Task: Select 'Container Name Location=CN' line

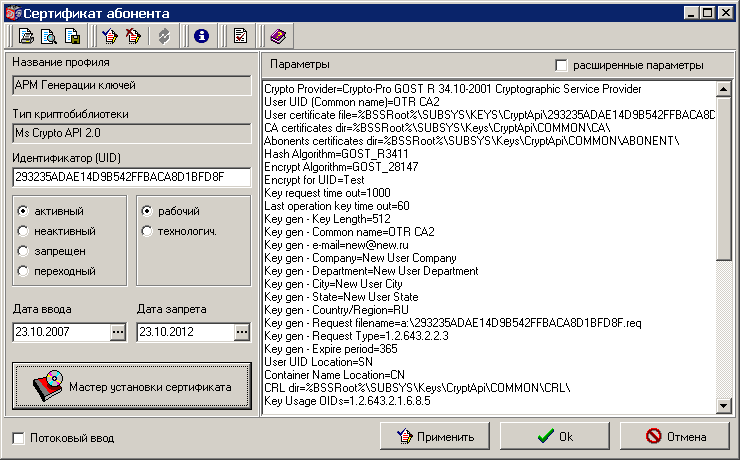Action: [334, 375]
